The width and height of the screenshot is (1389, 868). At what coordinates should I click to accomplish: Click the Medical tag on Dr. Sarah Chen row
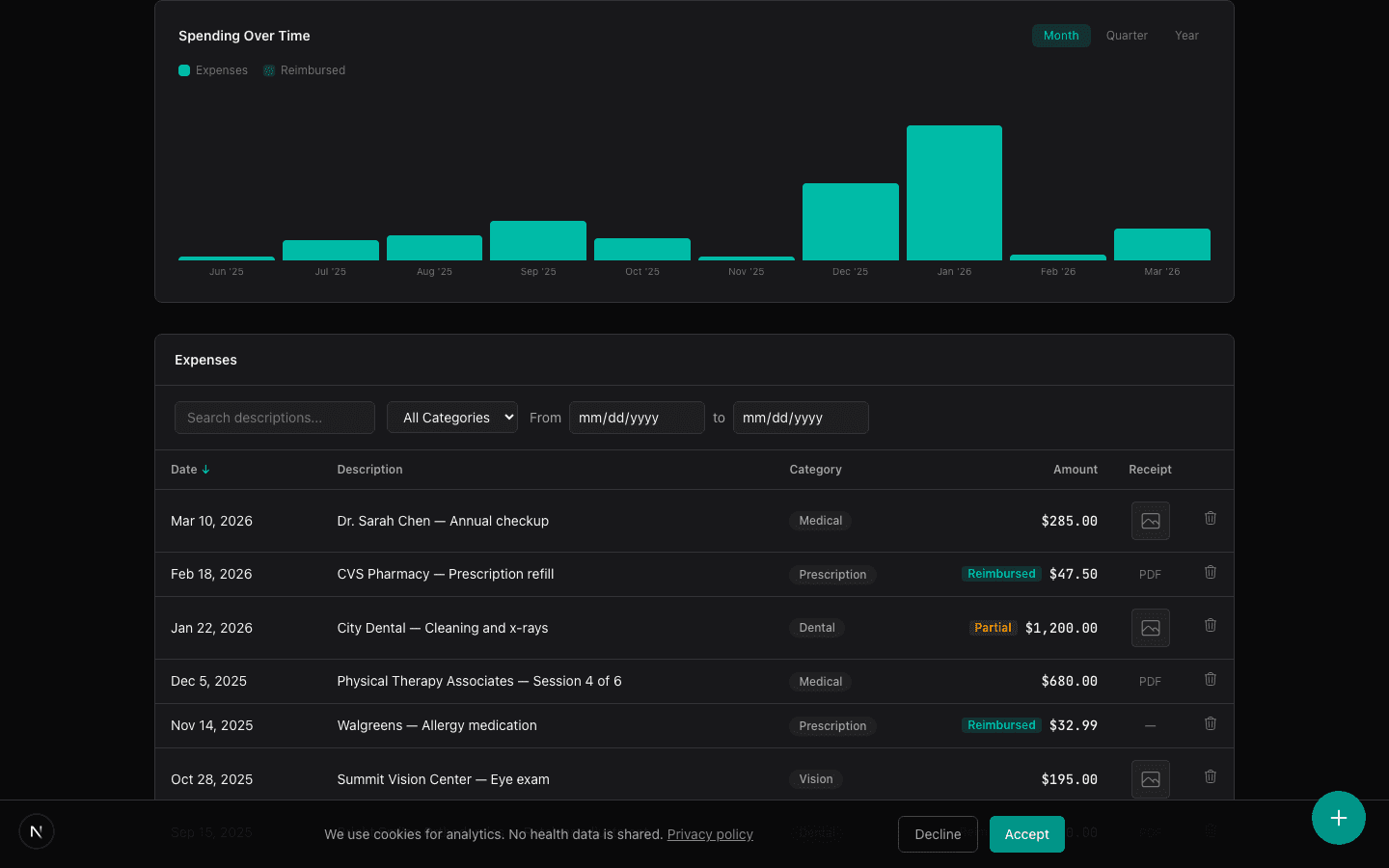820,521
